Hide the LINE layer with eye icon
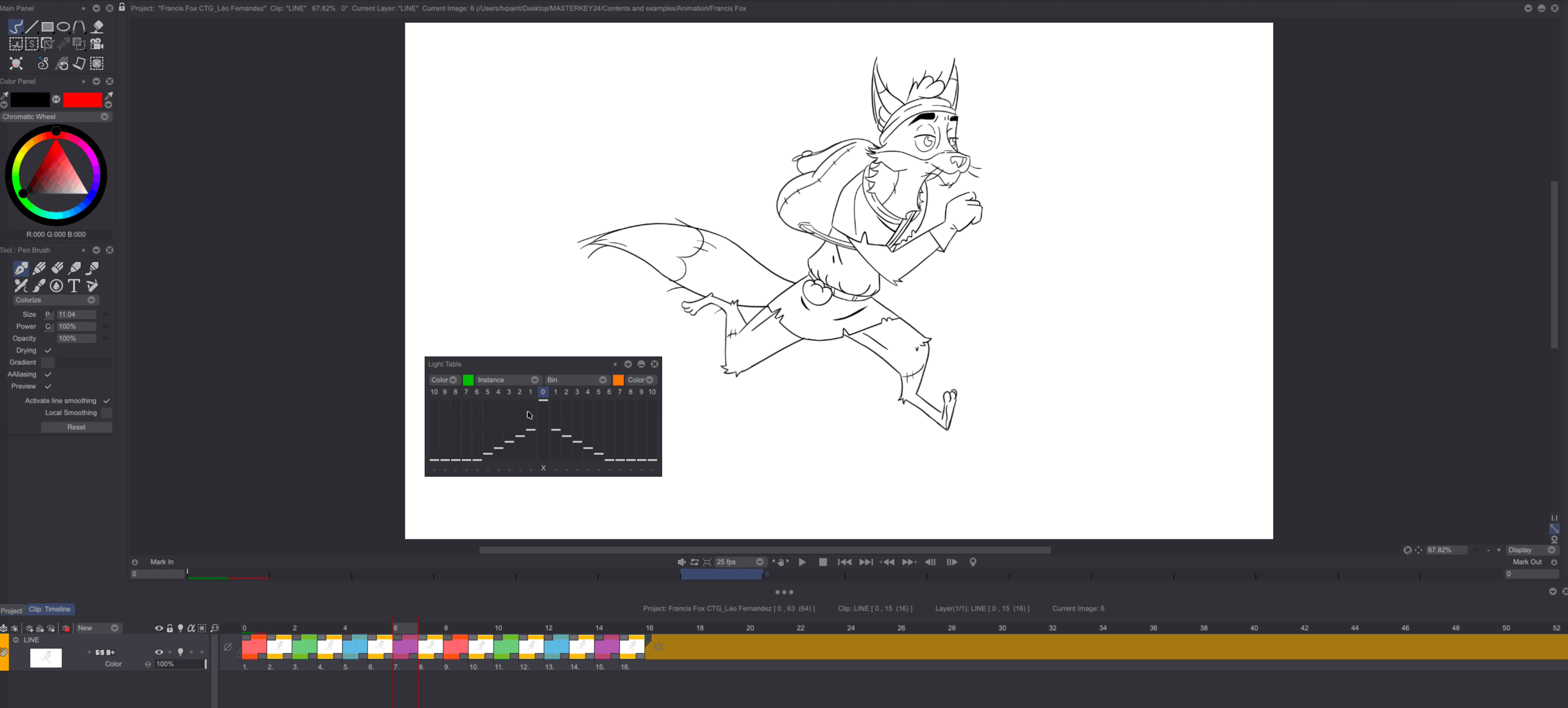The width and height of the screenshot is (1568, 708). point(159,652)
